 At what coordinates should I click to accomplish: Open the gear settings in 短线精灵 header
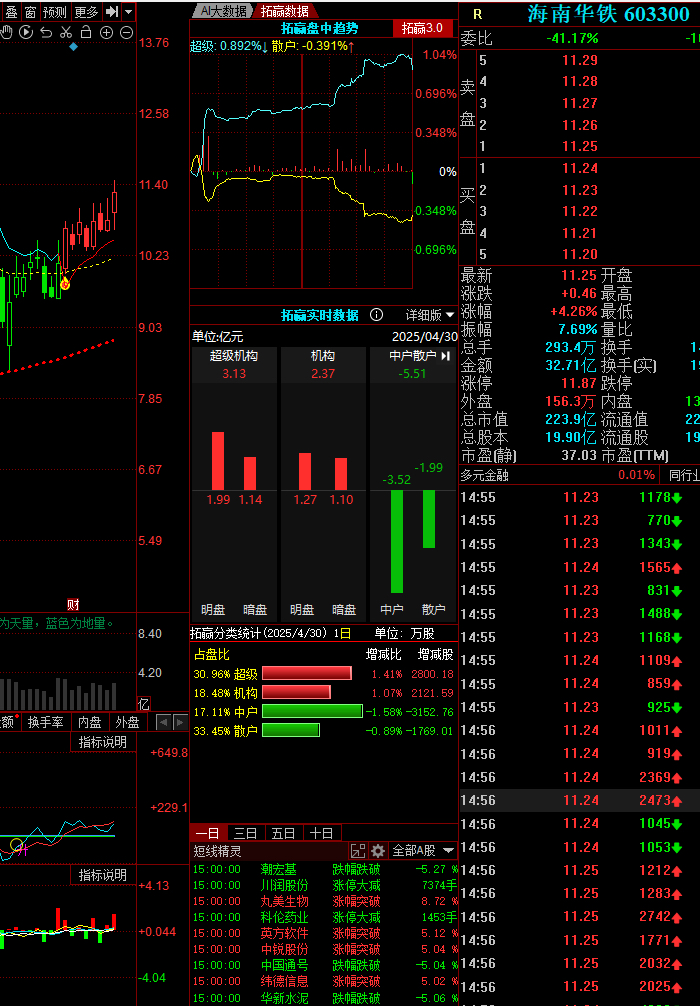click(x=378, y=851)
